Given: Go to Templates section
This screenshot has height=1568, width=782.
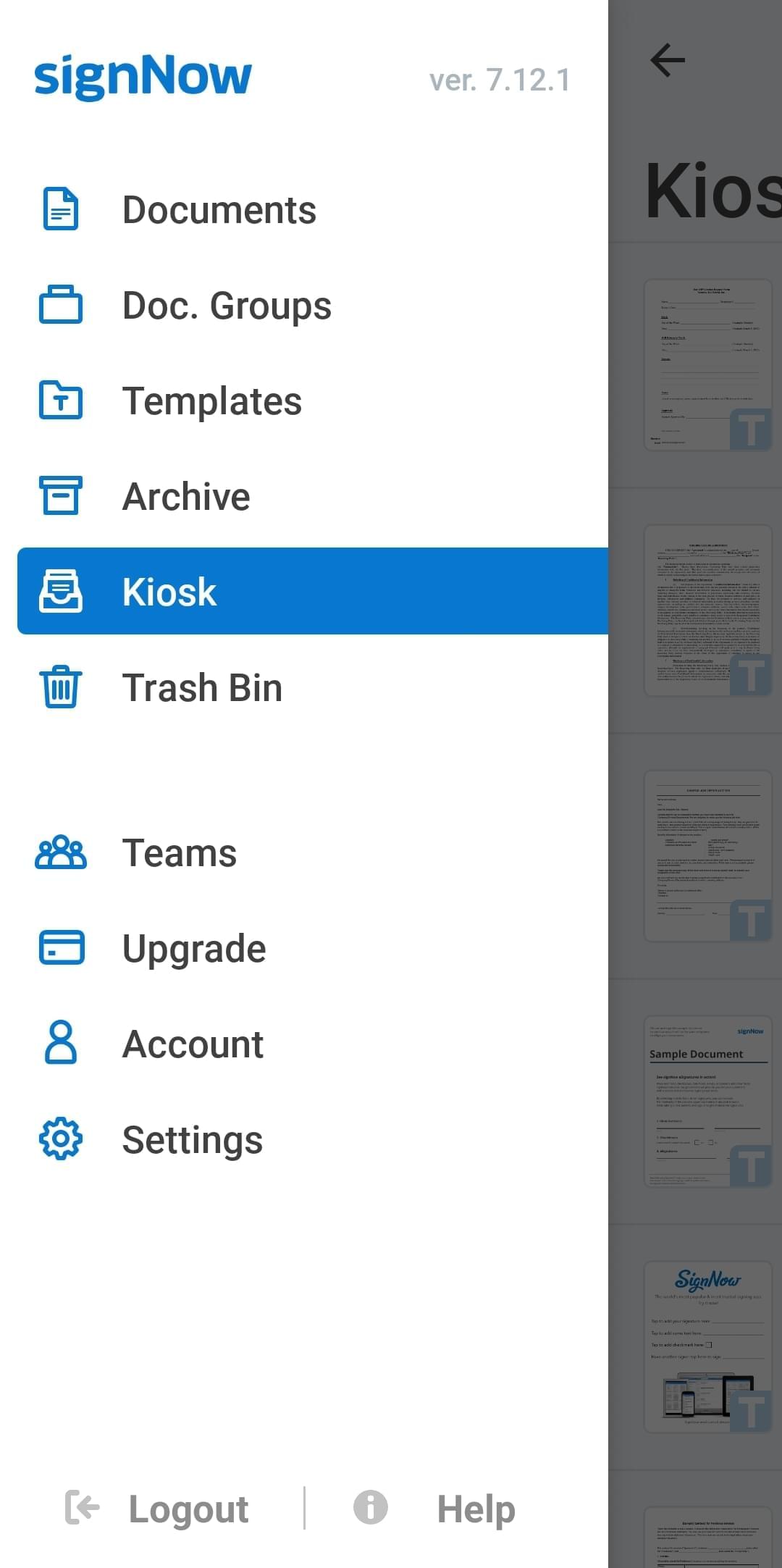Looking at the screenshot, I should tap(211, 401).
